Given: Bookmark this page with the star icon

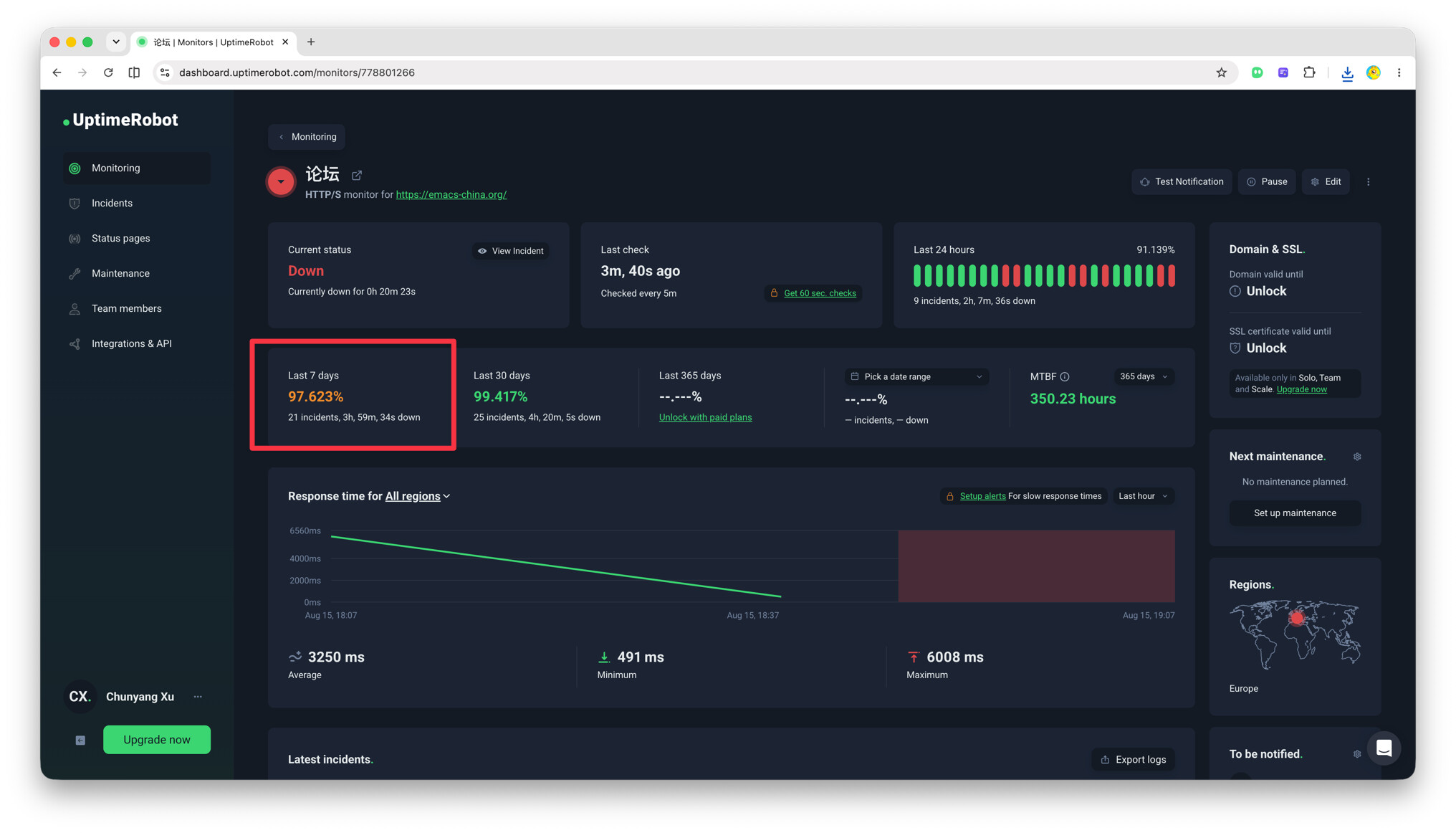Looking at the screenshot, I should 1222,72.
